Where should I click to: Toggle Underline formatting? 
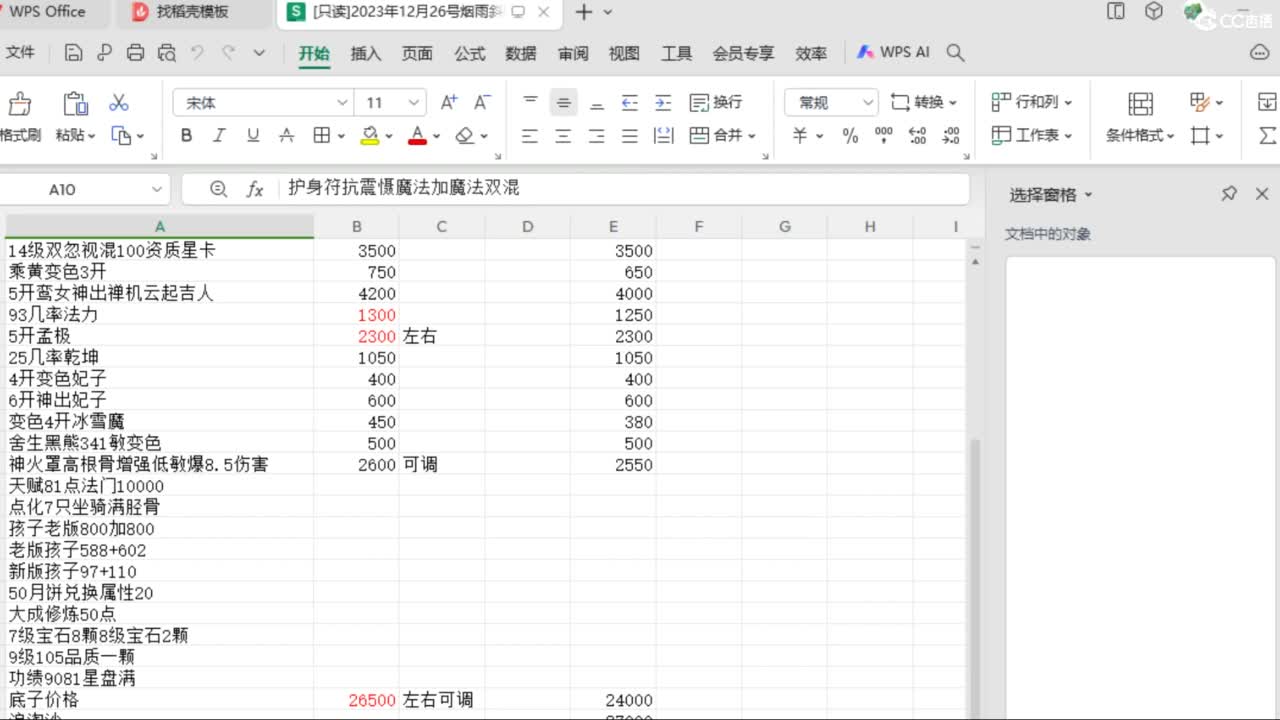point(252,135)
